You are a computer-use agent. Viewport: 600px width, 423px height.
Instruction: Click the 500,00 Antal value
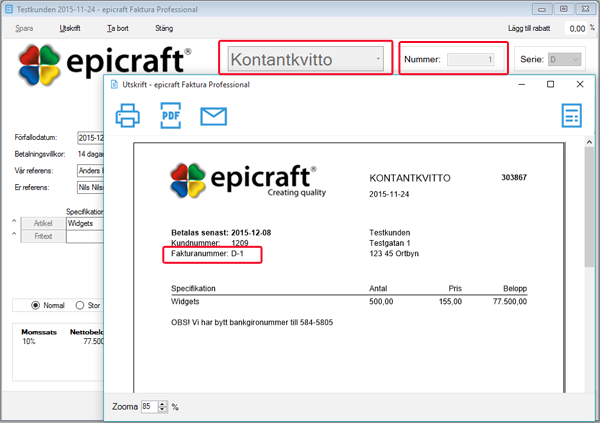(381, 302)
